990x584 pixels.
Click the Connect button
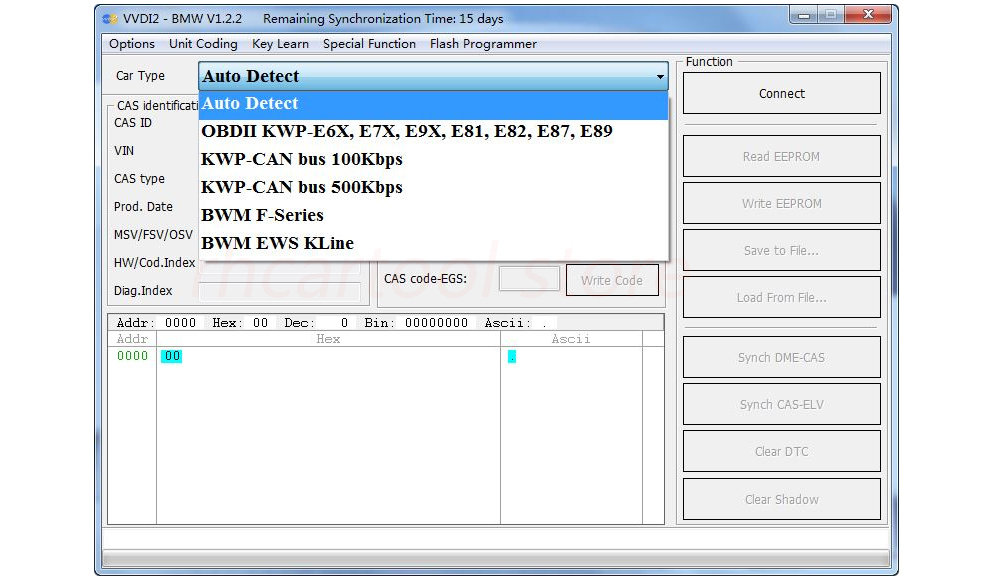tap(782, 93)
